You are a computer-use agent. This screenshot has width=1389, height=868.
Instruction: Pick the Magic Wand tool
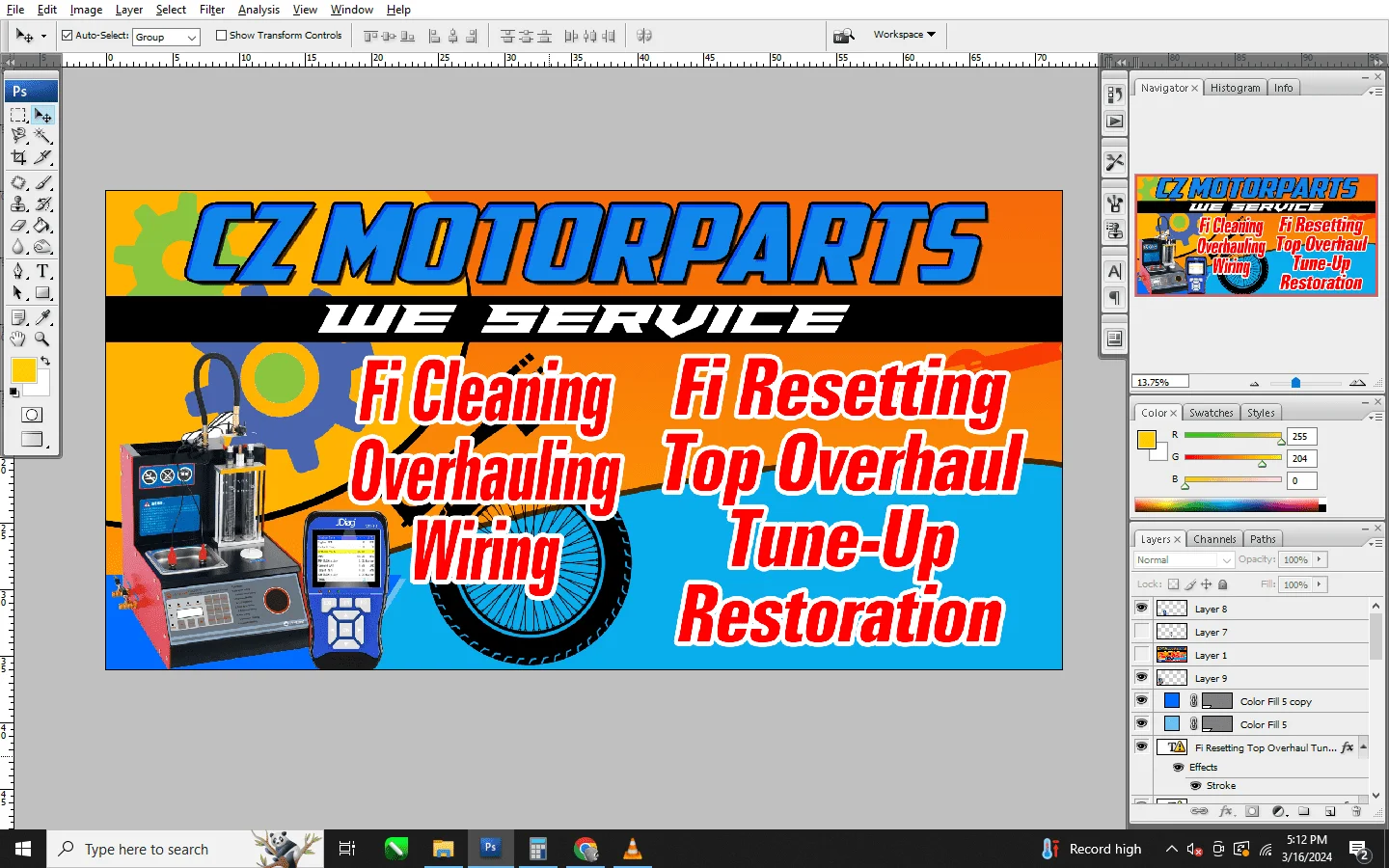[43, 136]
